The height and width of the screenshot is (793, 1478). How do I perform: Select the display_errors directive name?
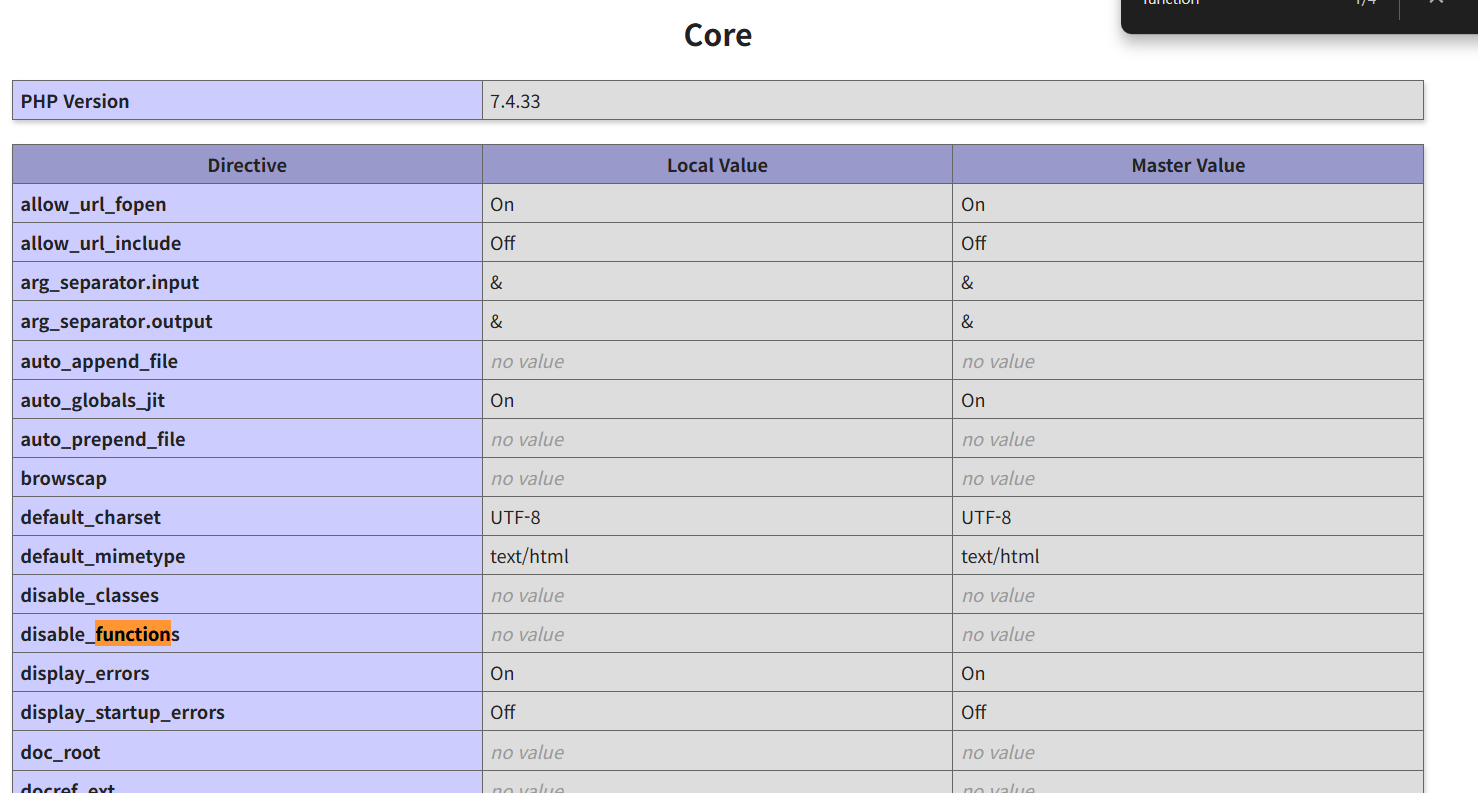coord(85,673)
